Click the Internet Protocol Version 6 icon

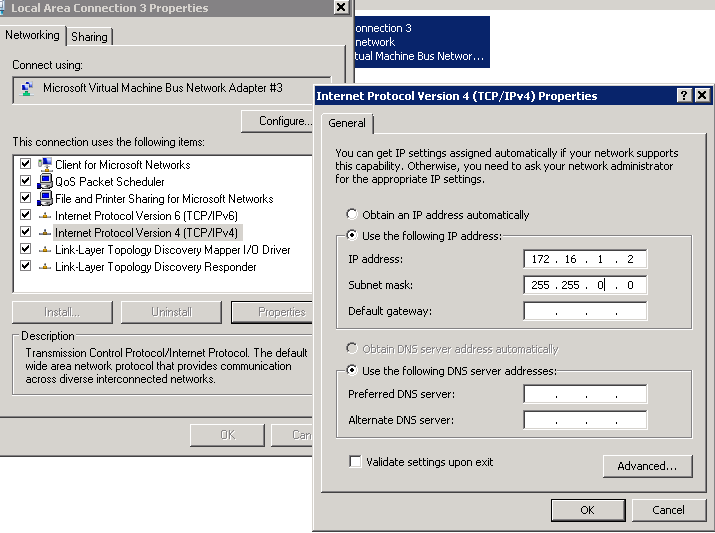tap(45, 216)
